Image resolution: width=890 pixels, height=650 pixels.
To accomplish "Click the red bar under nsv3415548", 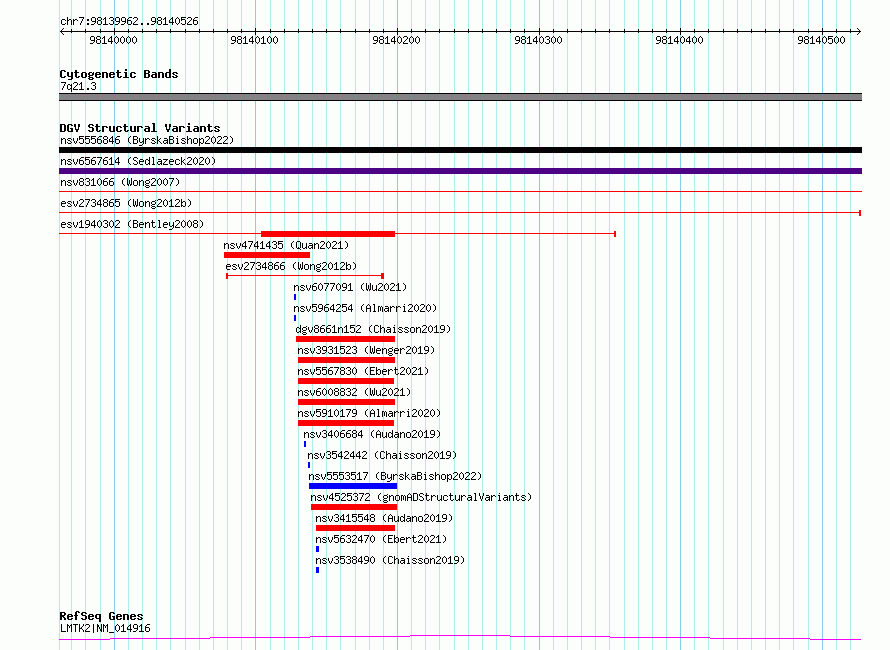I will [355, 529].
